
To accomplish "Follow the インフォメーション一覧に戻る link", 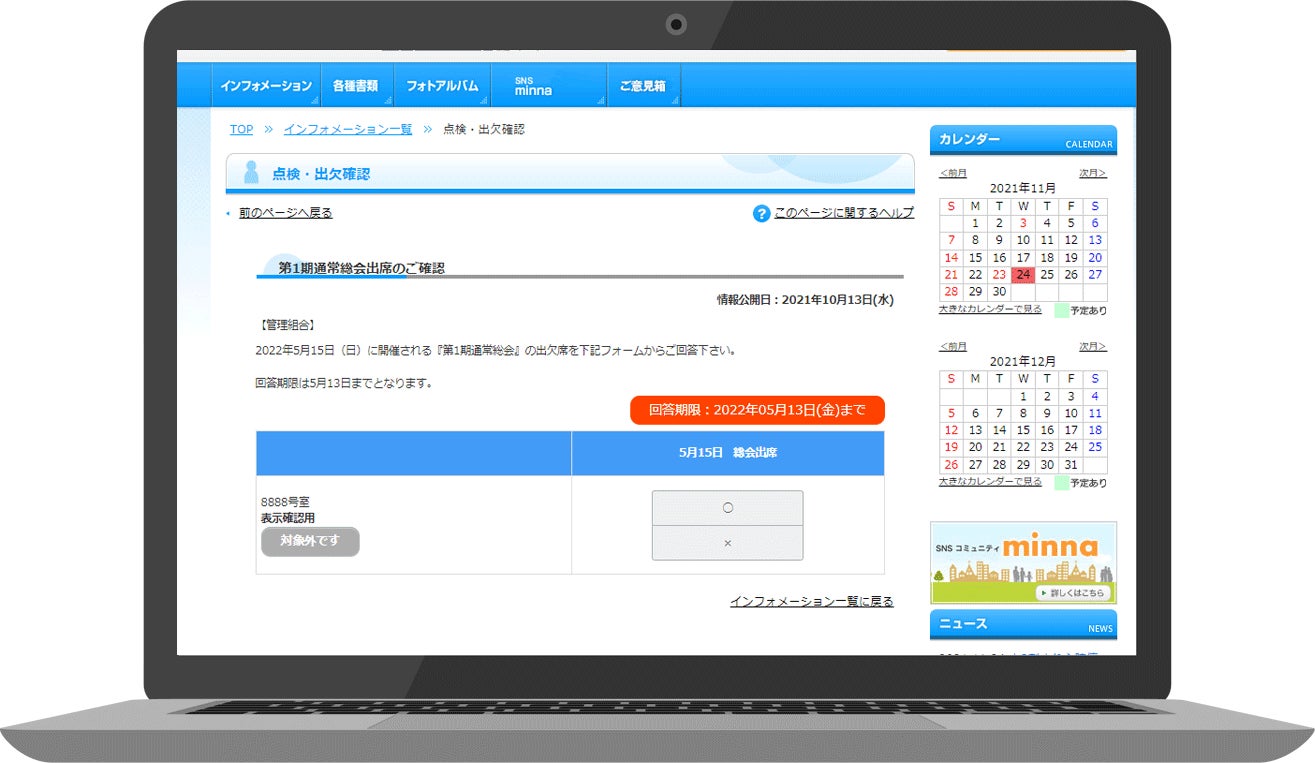I will coord(811,601).
